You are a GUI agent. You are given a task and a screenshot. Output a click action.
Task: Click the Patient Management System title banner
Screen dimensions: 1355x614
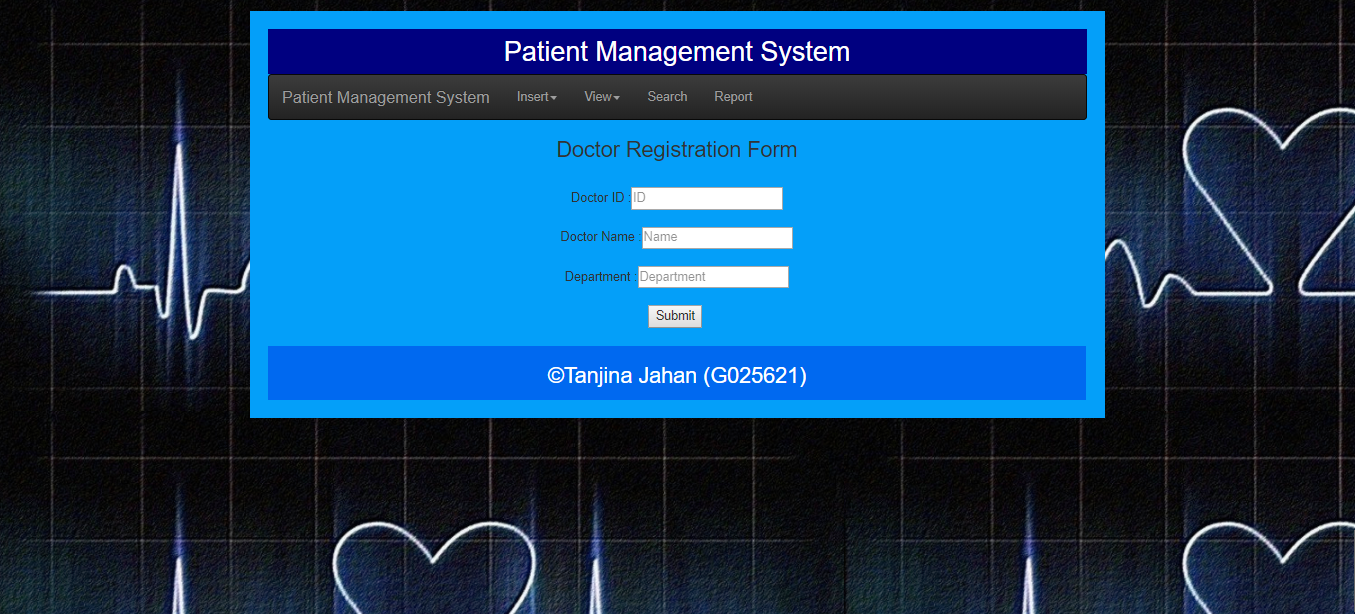[x=677, y=51]
